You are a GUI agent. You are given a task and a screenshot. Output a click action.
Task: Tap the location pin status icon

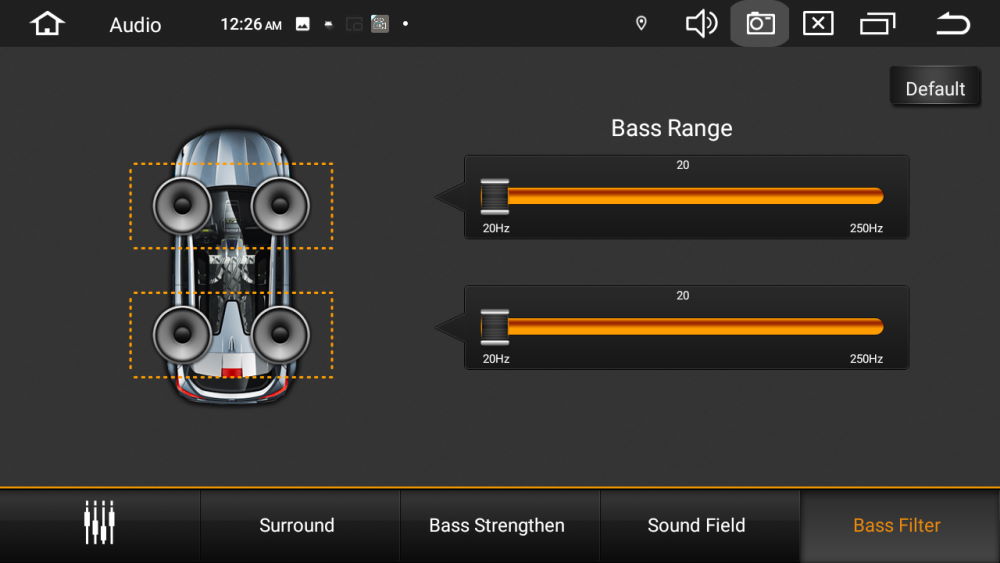[x=642, y=24]
